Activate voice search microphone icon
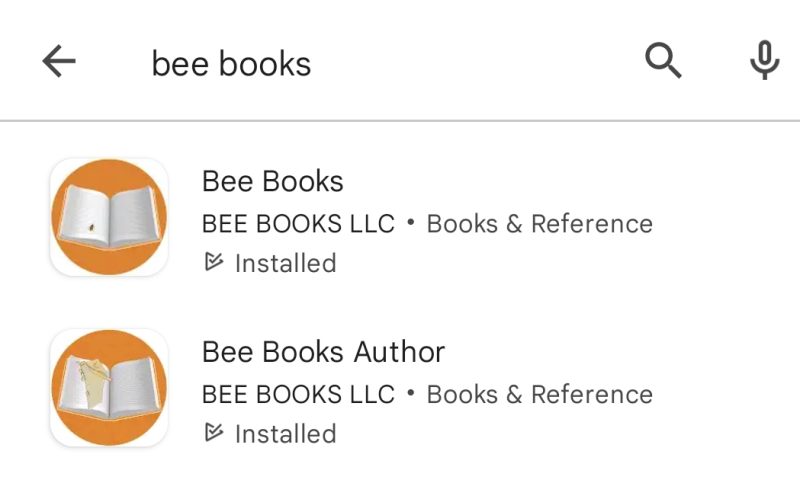The height and width of the screenshot is (480, 800). 765,62
